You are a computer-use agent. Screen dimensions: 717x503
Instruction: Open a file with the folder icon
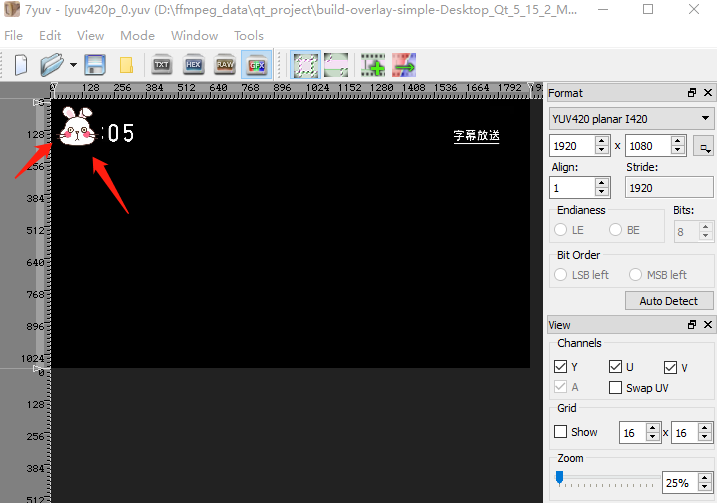pyautogui.click(x=52, y=65)
